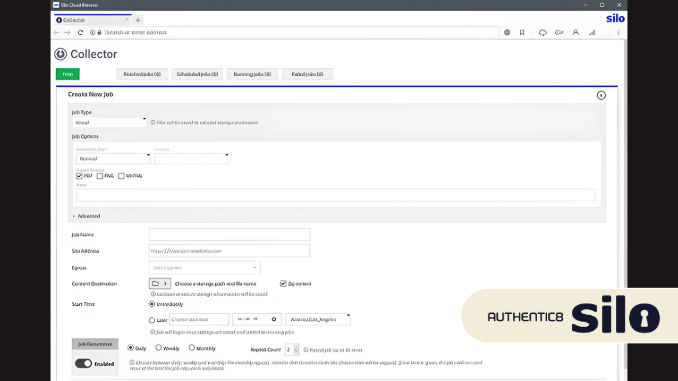Select Monthly recurrence radio button
This screenshot has height=381, width=678.
(x=192, y=348)
